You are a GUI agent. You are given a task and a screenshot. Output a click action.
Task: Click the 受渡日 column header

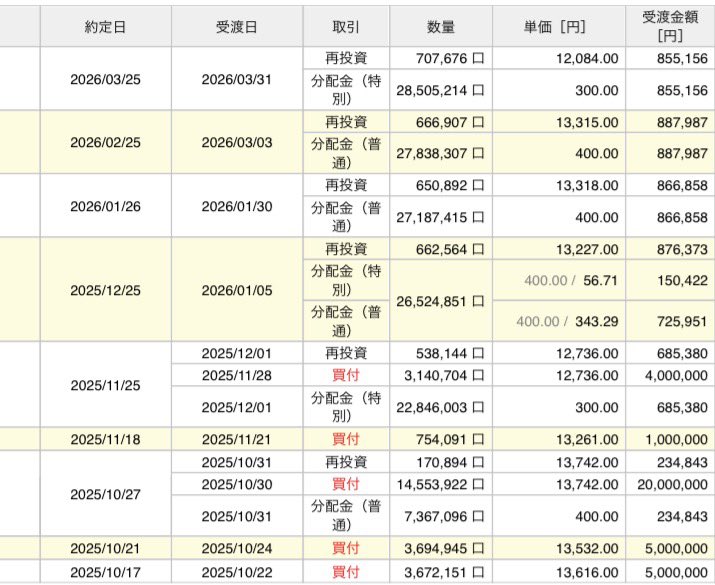237,27
